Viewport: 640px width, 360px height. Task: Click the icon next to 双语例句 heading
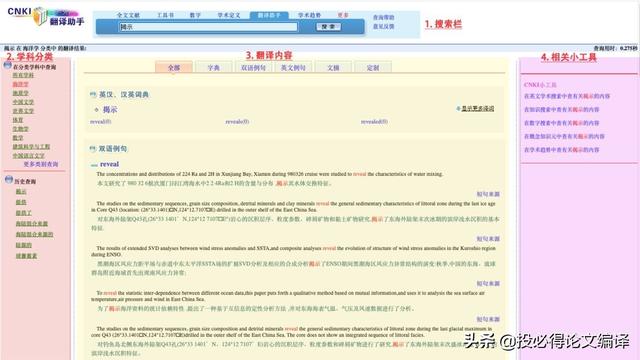tap(93, 149)
